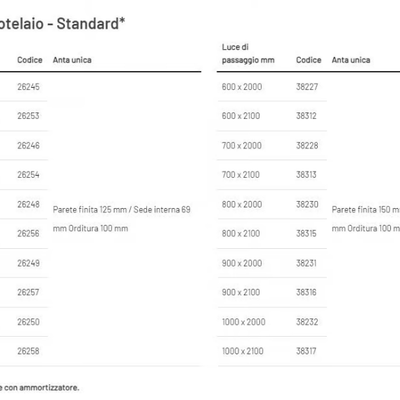Click code 38317 in last row
Screen dimensions: 400x400
[306, 351]
